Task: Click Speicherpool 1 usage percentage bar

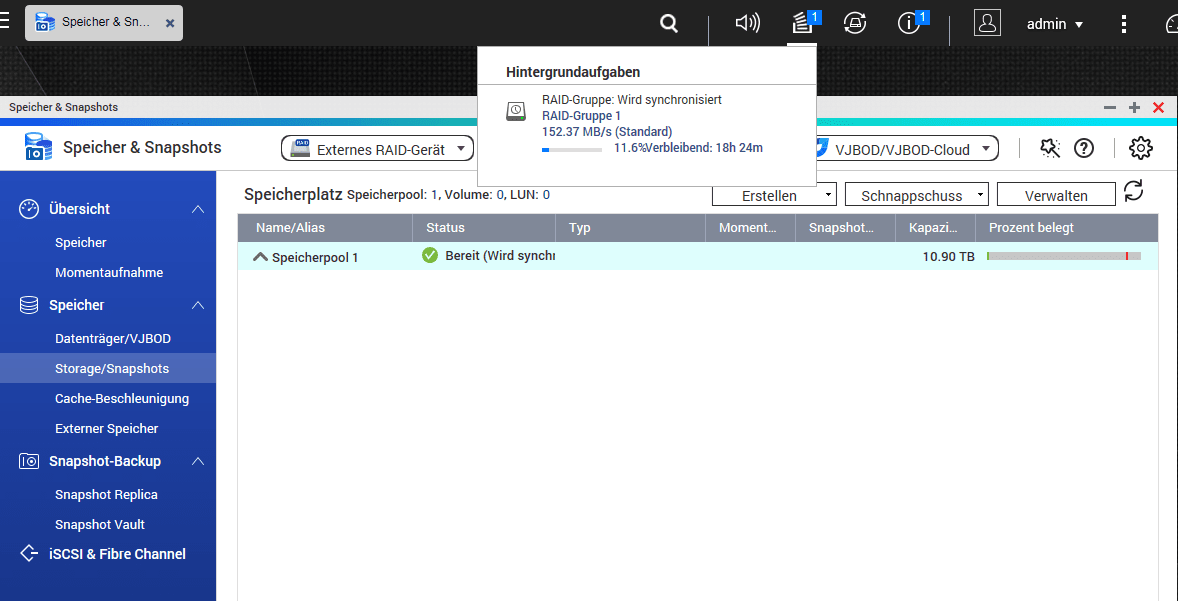Action: pos(1064,256)
